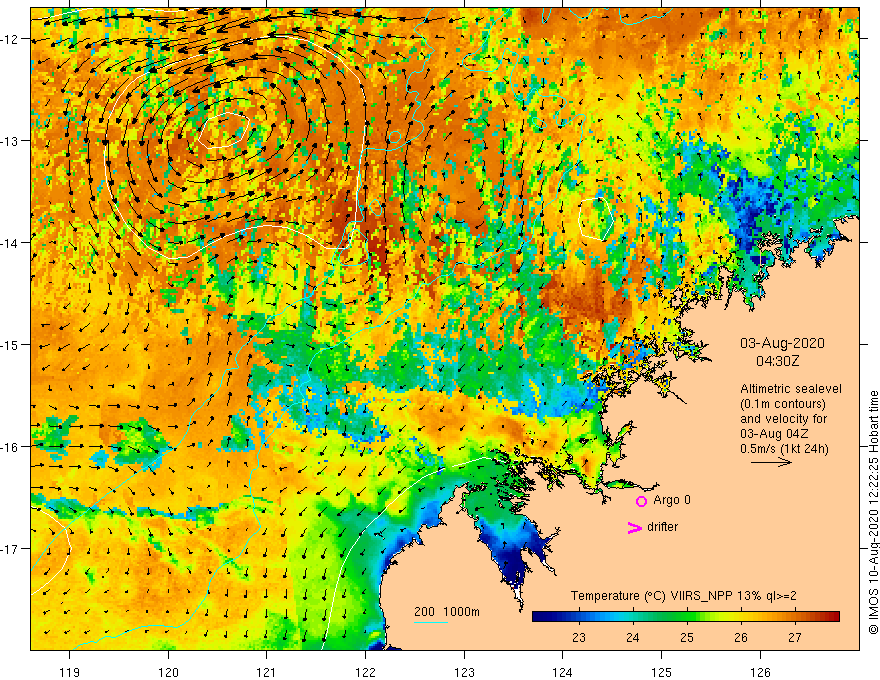Click the small white closed contour near 124.3E

596,219
